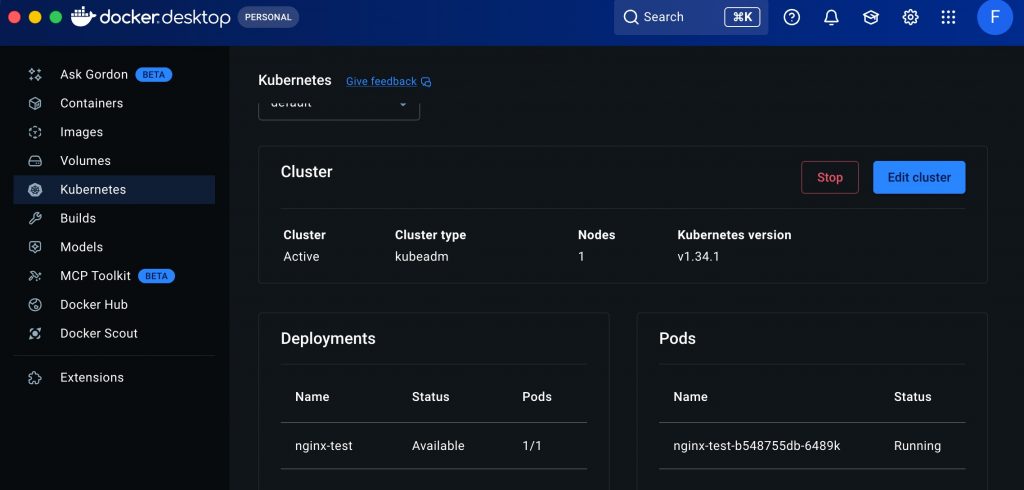Expand the namespace dropdown showing default
Screen dimensions: 1024x490
(339, 106)
